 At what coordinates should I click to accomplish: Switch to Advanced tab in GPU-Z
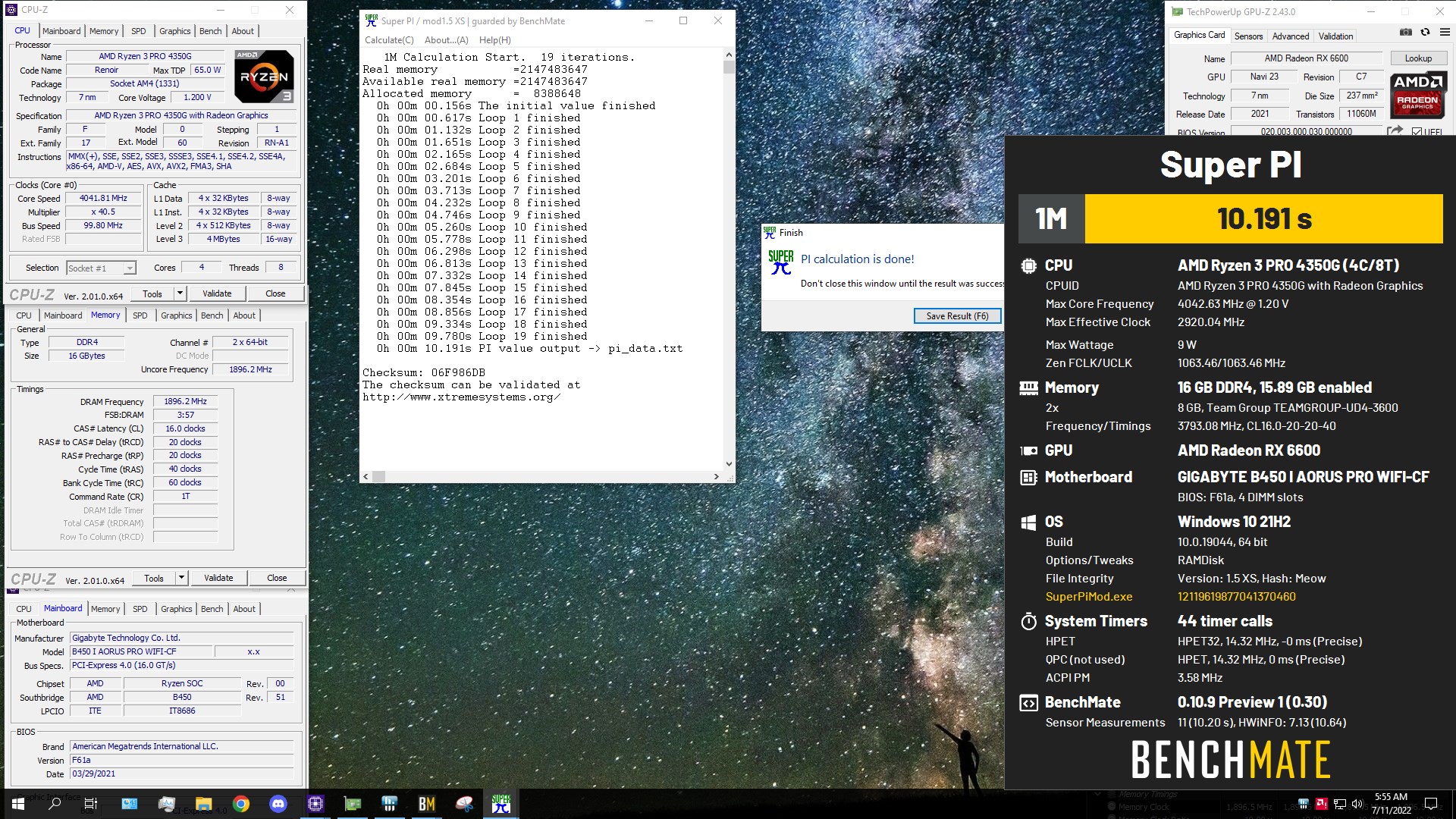coord(1290,36)
